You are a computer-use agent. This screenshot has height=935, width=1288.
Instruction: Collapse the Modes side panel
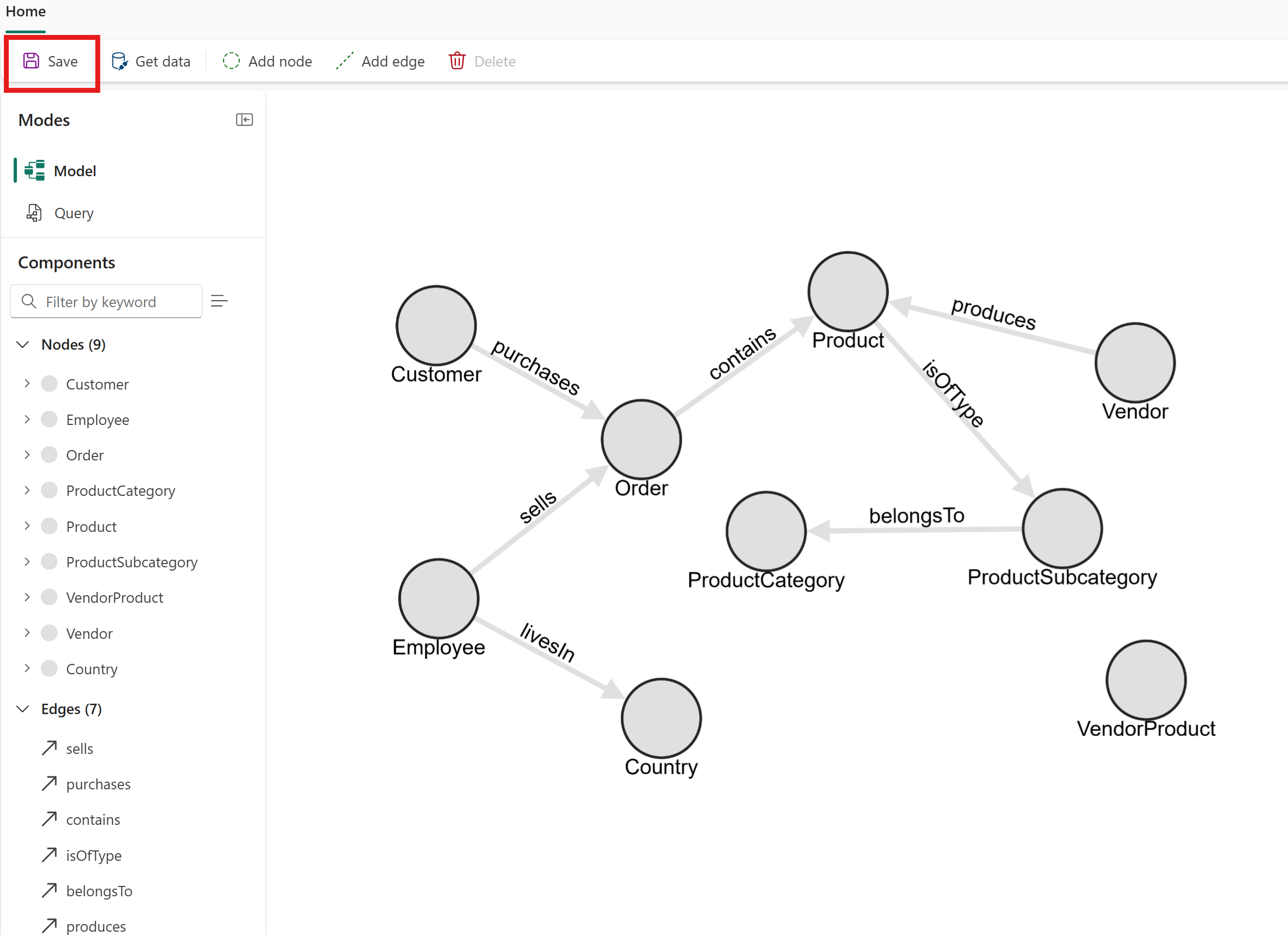tap(244, 120)
